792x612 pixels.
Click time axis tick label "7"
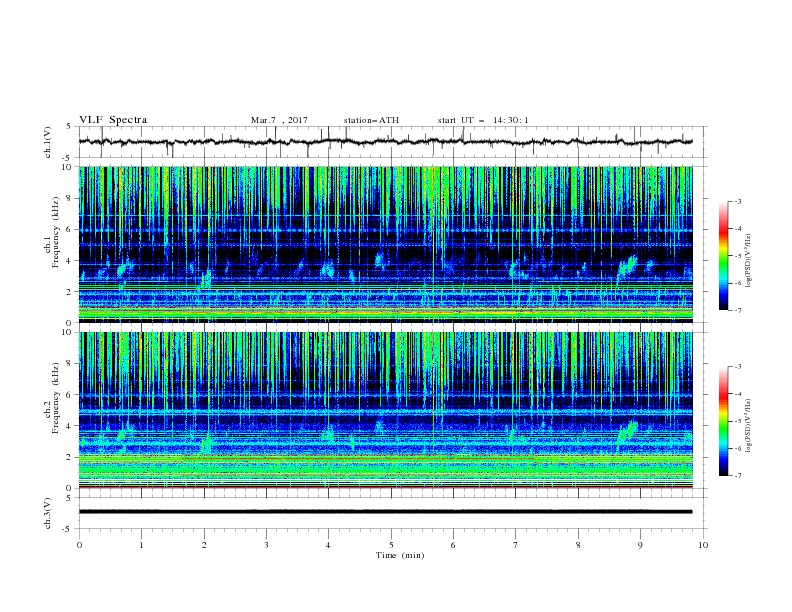[x=516, y=545]
